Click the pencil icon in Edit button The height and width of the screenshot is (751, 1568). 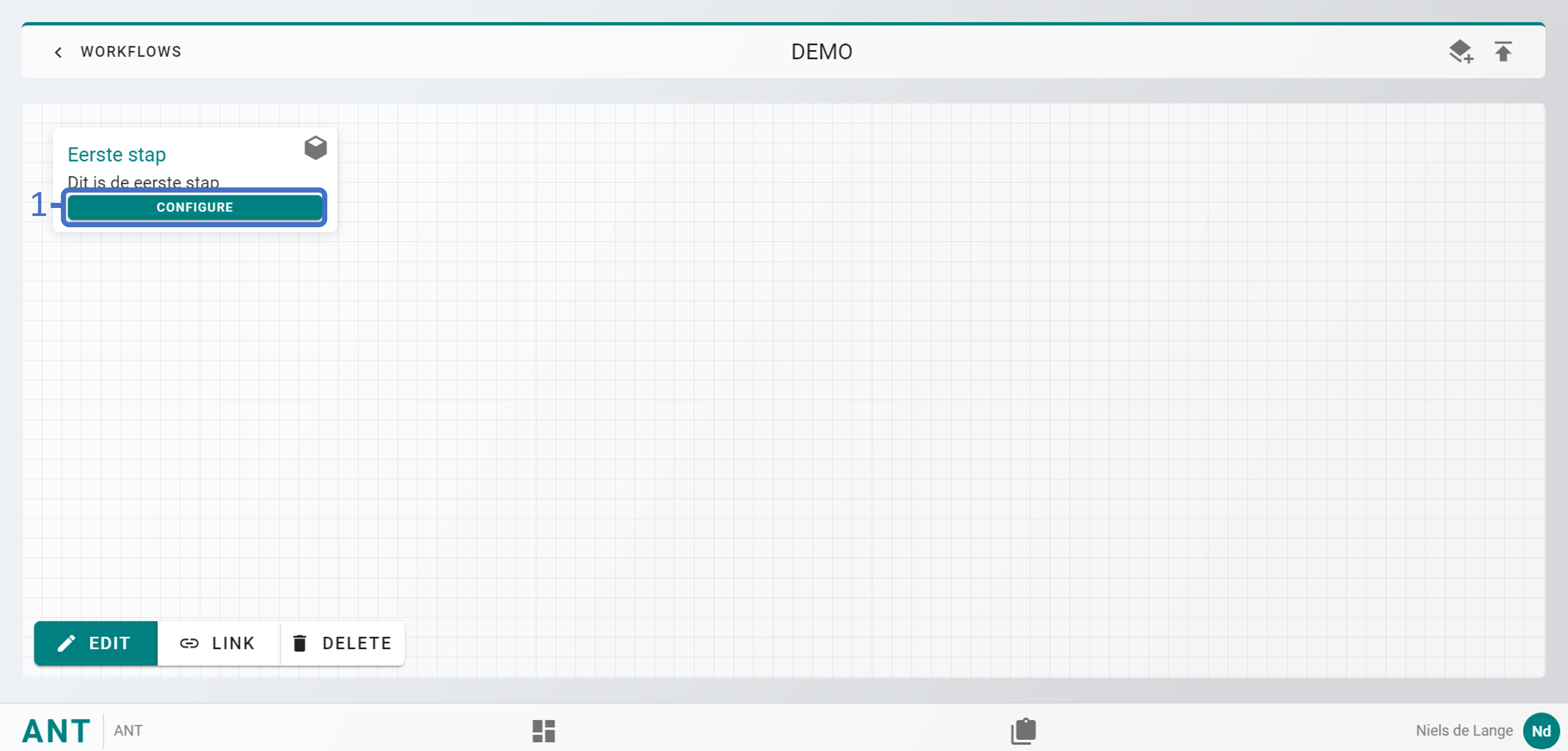point(66,643)
